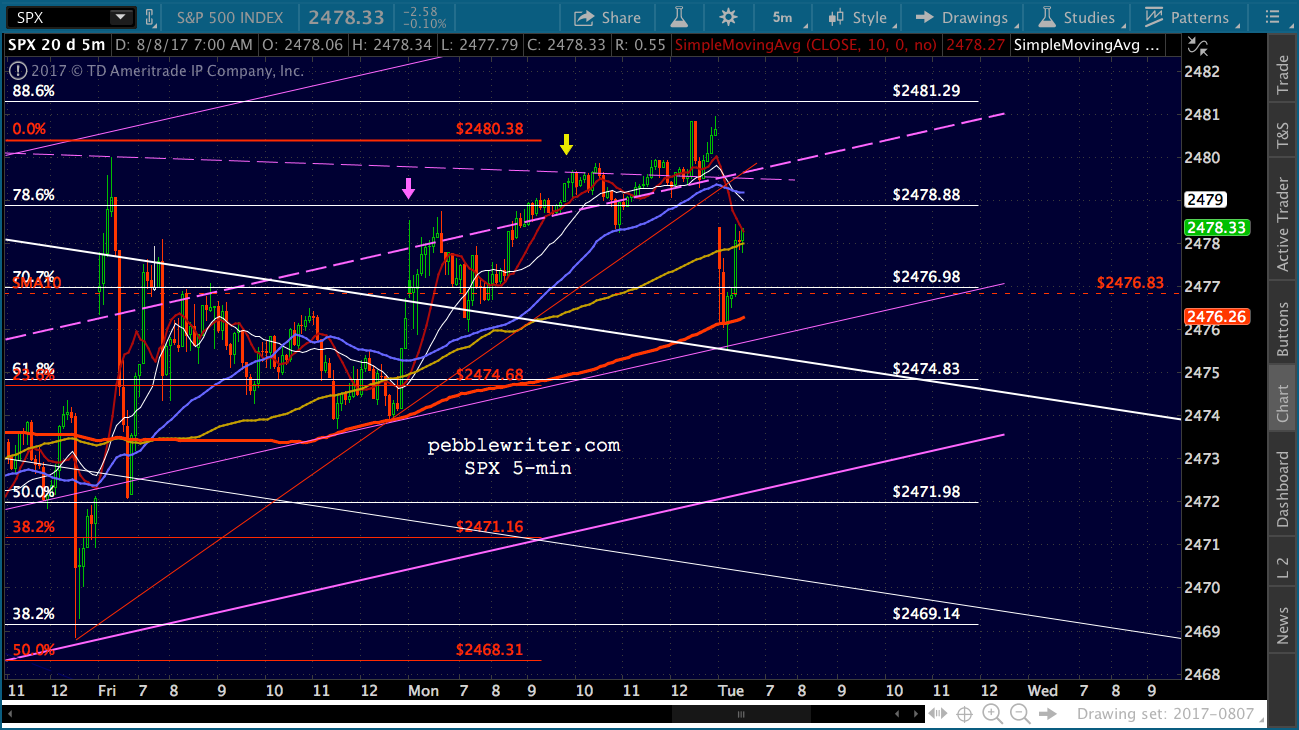Click the Wed date label on time axis
This screenshot has width=1299, height=730.
point(1043,690)
